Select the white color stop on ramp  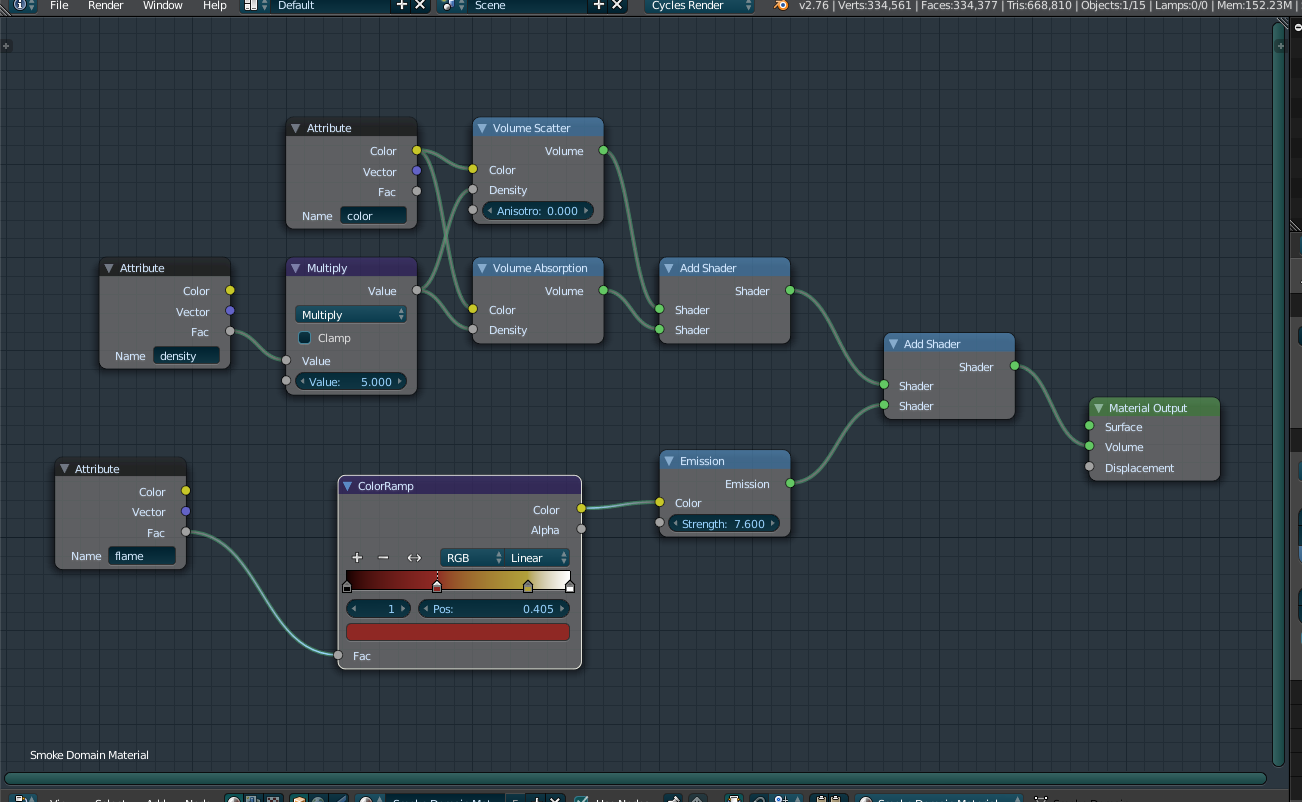click(570, 586)
